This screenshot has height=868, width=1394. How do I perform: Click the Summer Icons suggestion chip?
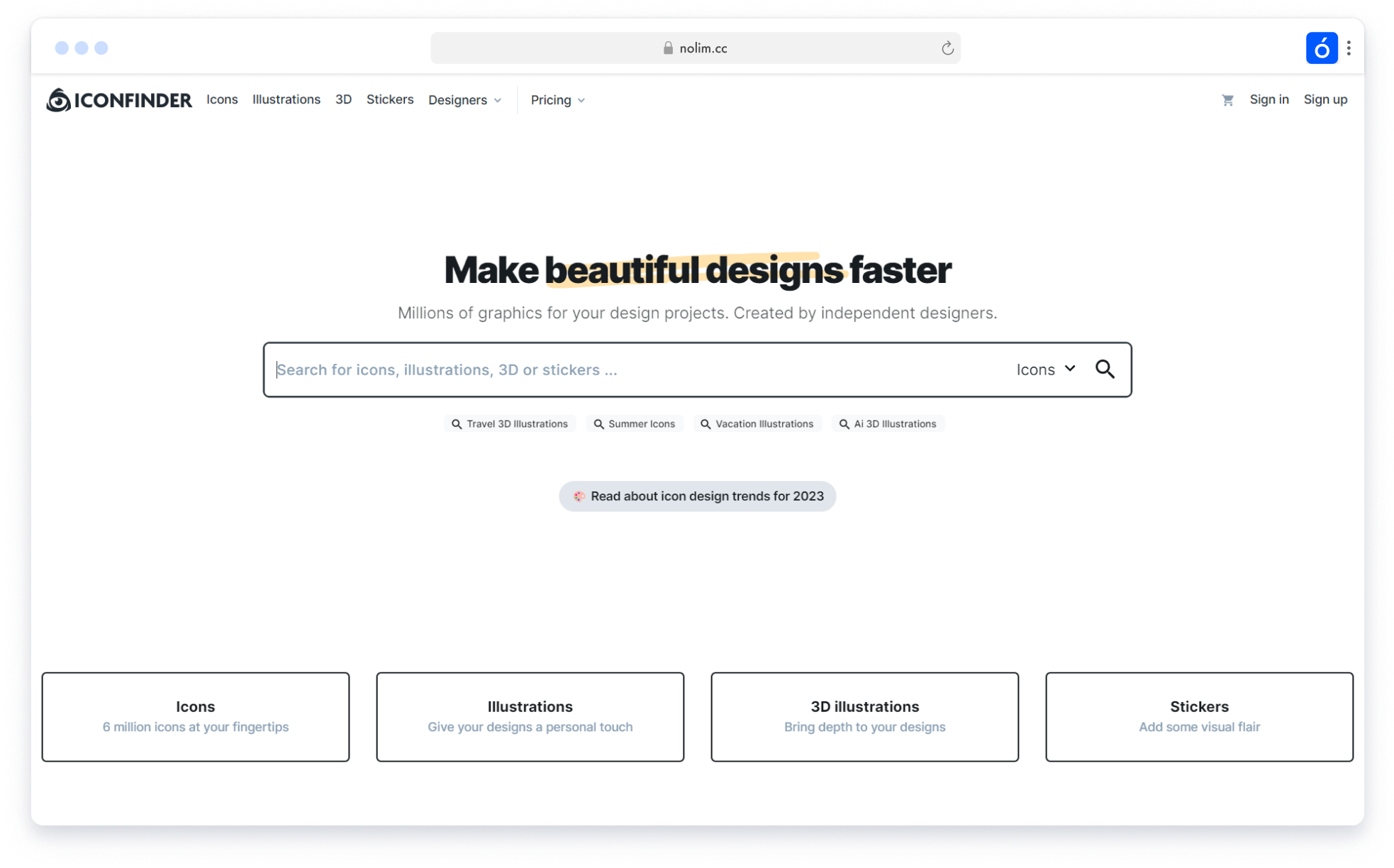[x=634, y=424]
